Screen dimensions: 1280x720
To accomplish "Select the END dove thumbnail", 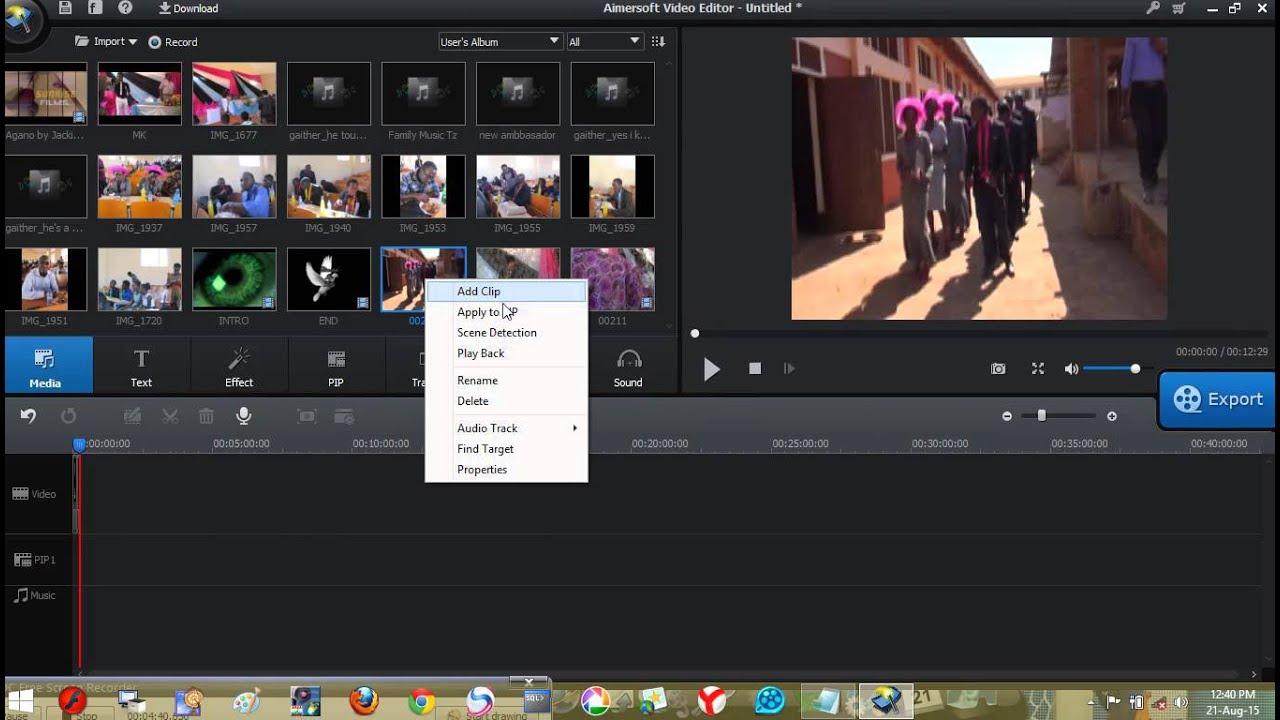I will coord(329,279).
